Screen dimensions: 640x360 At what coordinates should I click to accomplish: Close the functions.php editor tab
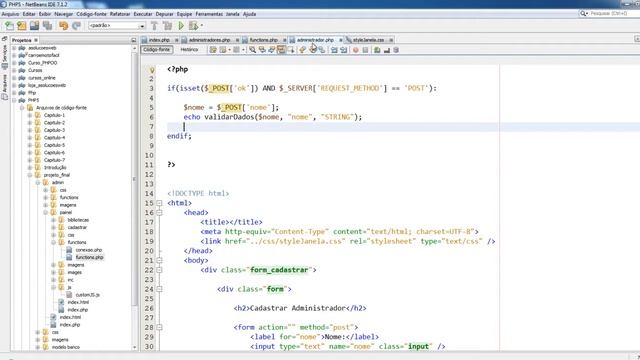click(x=284, y=40)
